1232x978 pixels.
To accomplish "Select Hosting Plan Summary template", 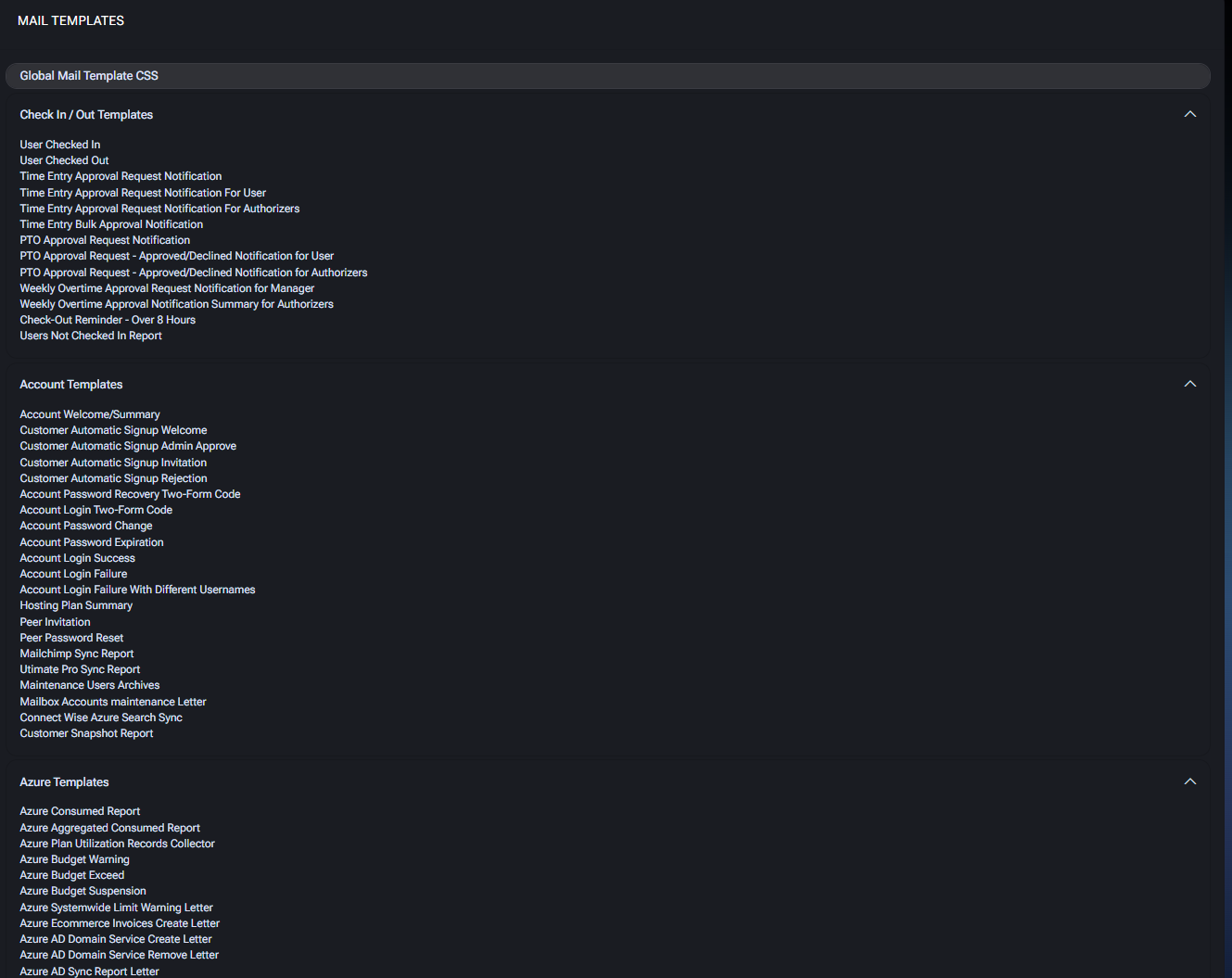I will 76,605.
